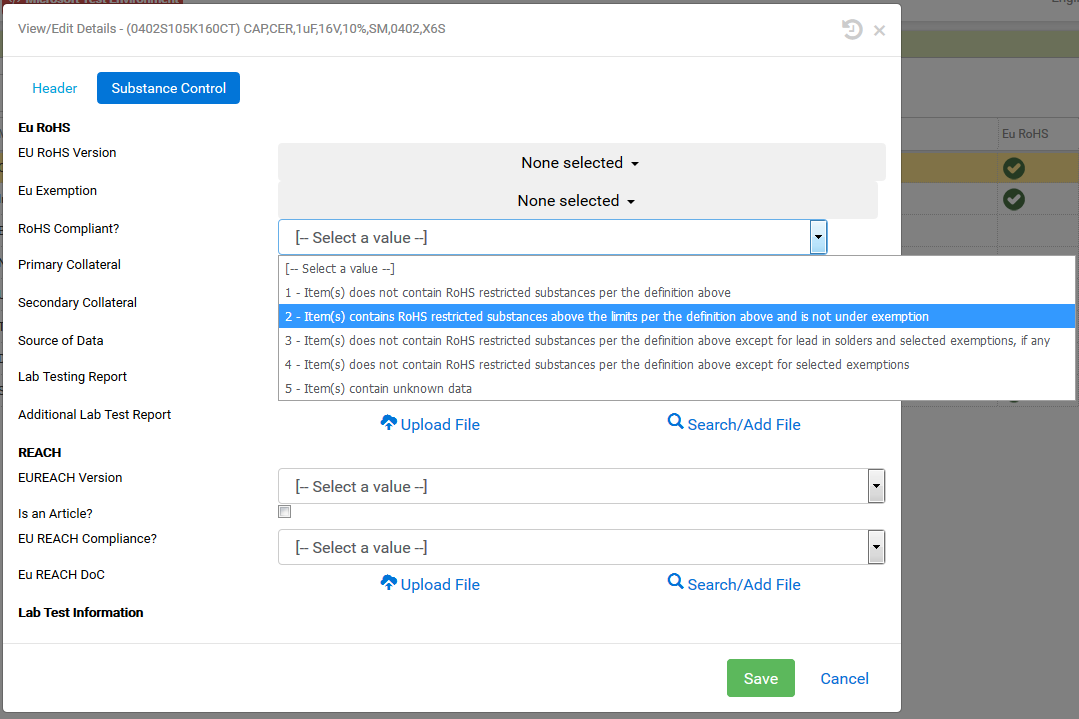Select the Substance Control tab
Image resolution: width=1079 pixels, height=719 pixels.
tap(168, 88)
